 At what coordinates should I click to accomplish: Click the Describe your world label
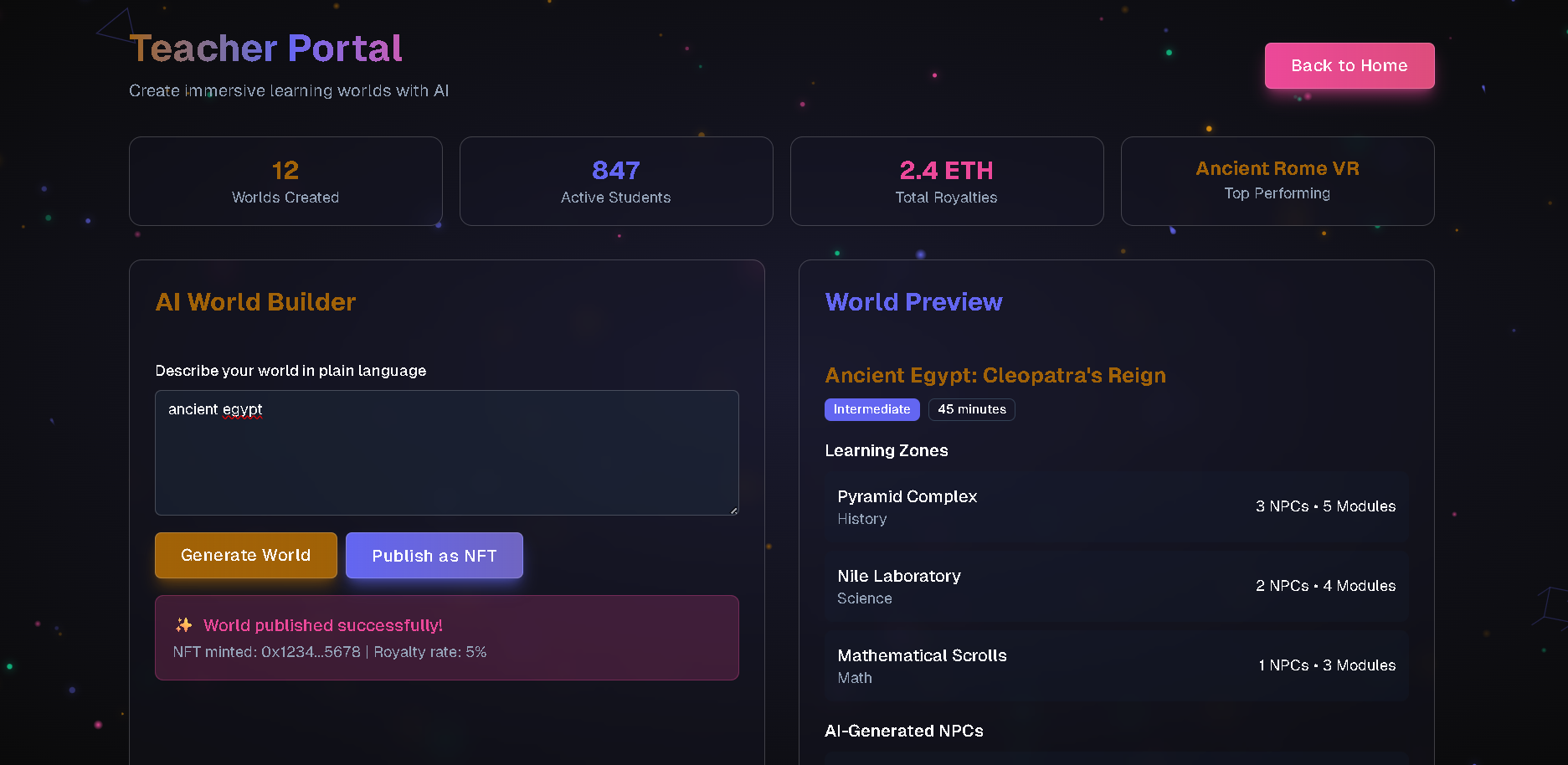290,371
